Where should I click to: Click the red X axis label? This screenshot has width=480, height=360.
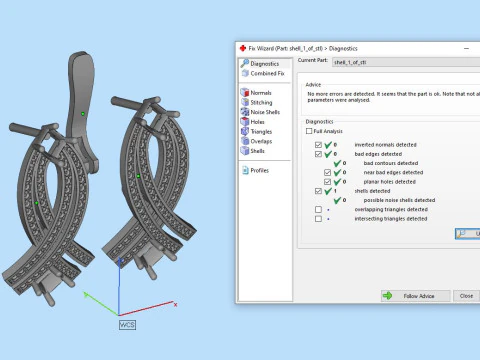175,304
